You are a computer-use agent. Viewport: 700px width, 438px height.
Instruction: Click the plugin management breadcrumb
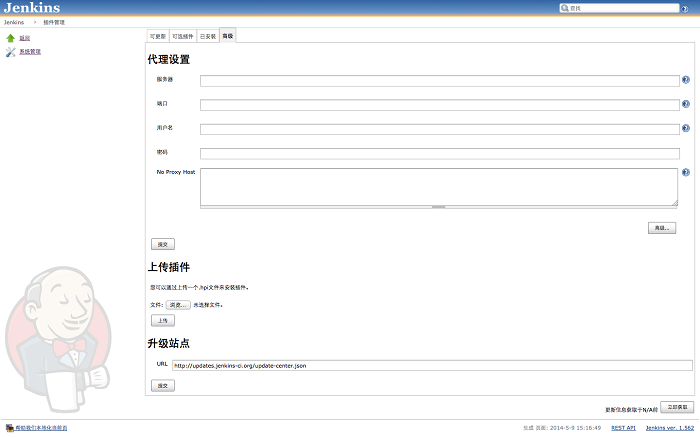click(x=54, y=22)
